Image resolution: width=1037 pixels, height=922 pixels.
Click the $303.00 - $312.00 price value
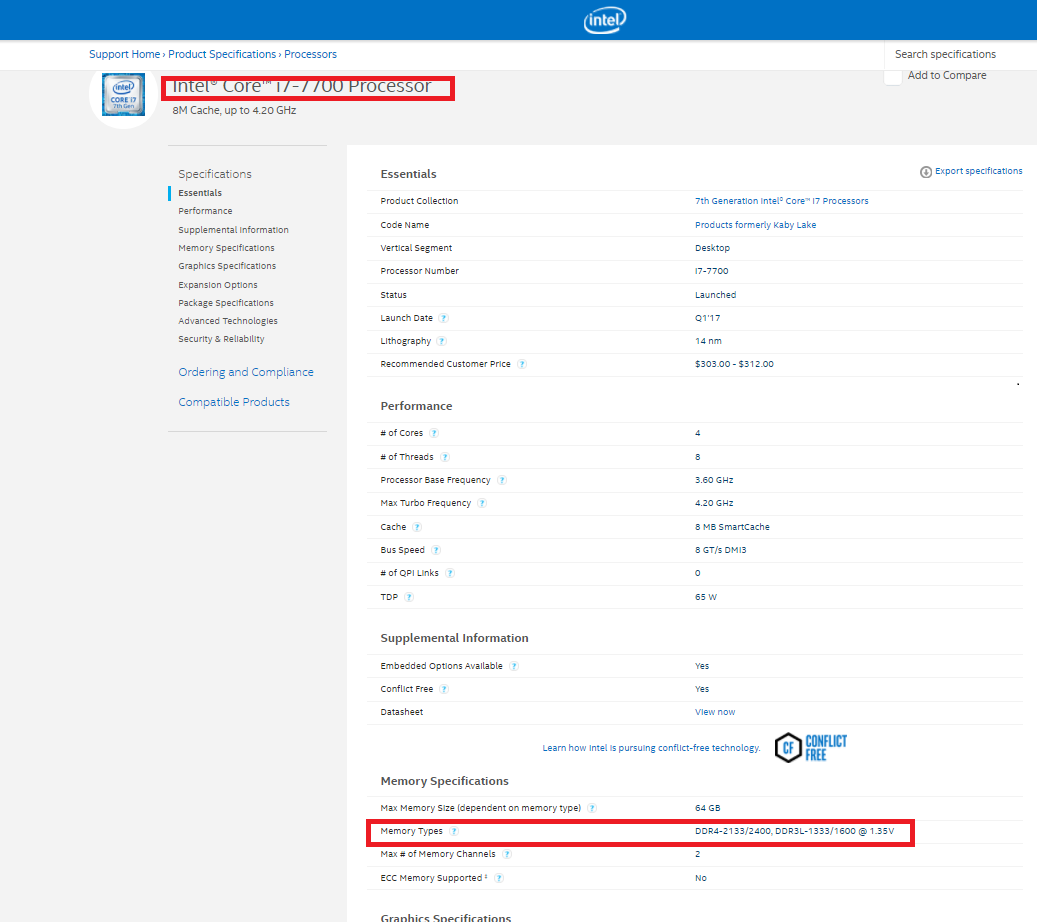coord(734,364)
